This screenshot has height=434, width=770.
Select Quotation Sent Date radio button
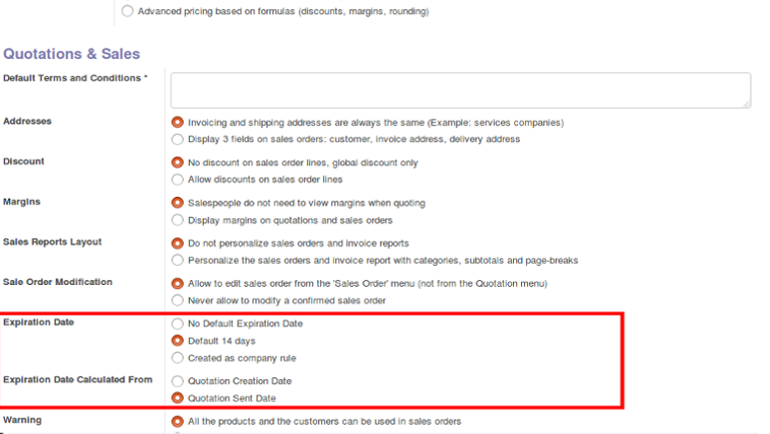pos(177,398)
